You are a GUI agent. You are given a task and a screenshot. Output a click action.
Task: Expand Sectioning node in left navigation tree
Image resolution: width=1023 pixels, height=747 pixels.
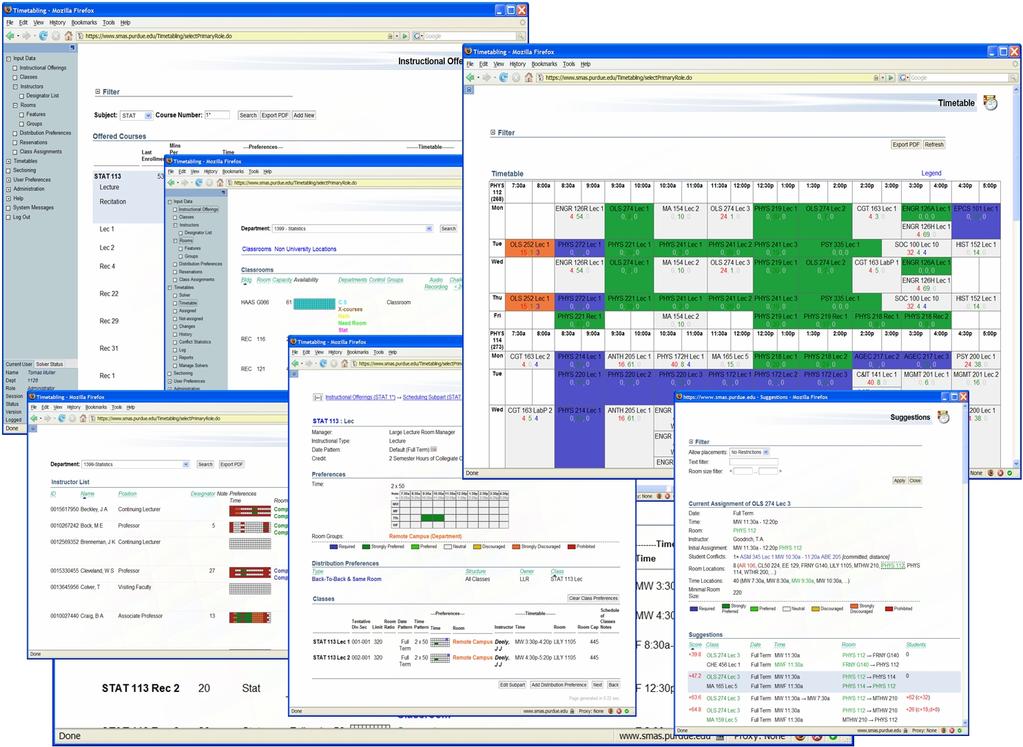click(8, 170)
